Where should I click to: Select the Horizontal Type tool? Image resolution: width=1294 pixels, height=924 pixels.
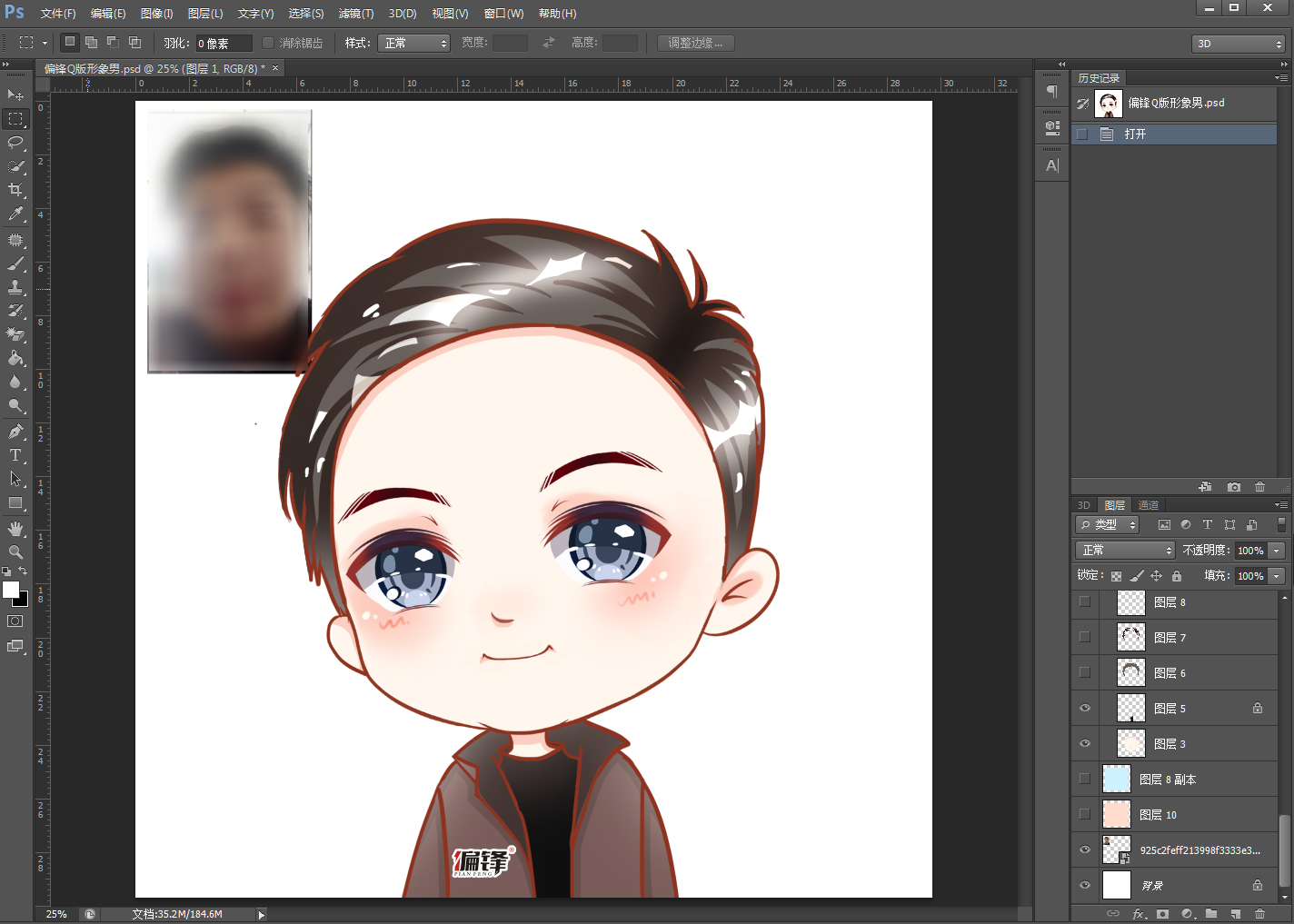tap(15, 456)
